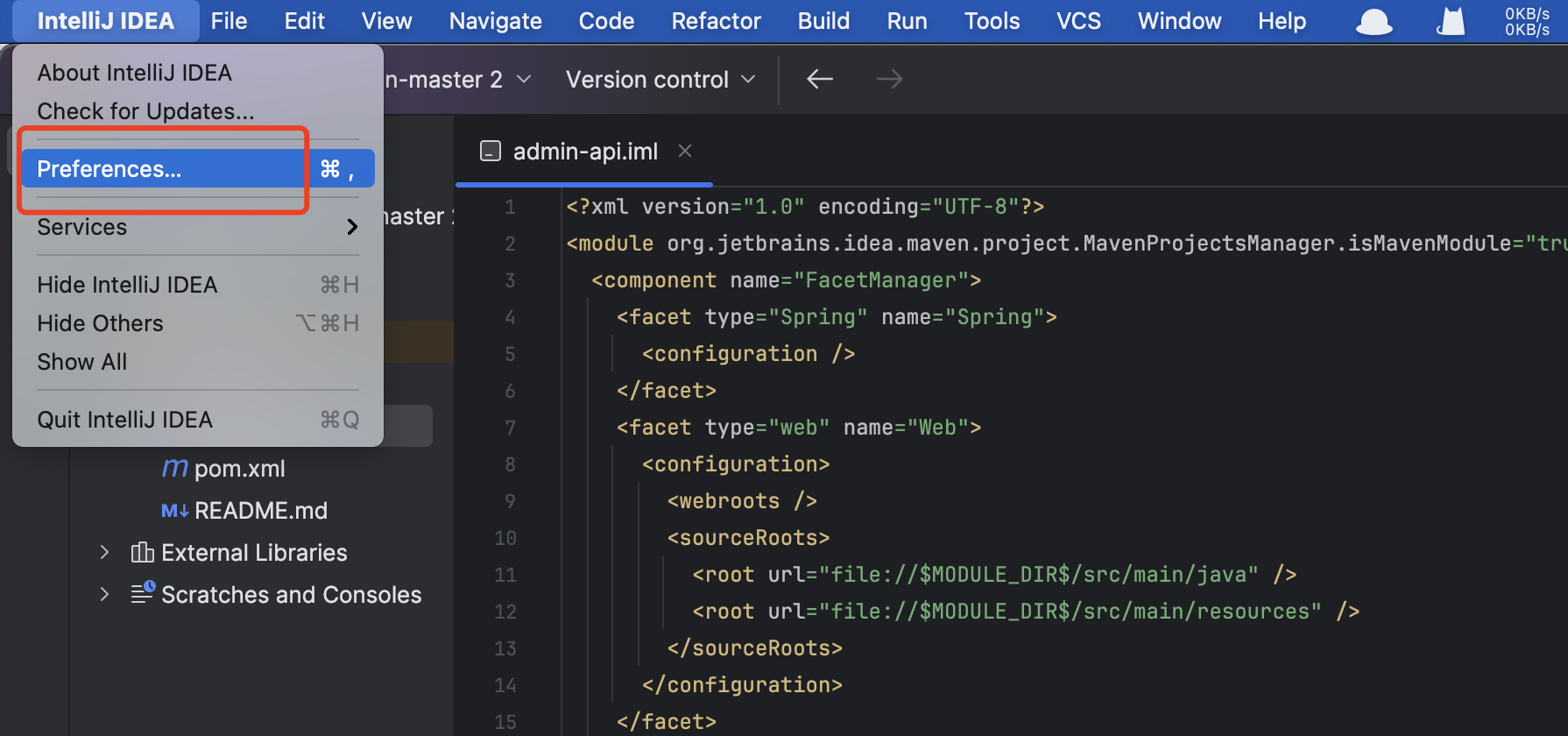Click the <webroots /> line in editor

click(x=742, y=501)
